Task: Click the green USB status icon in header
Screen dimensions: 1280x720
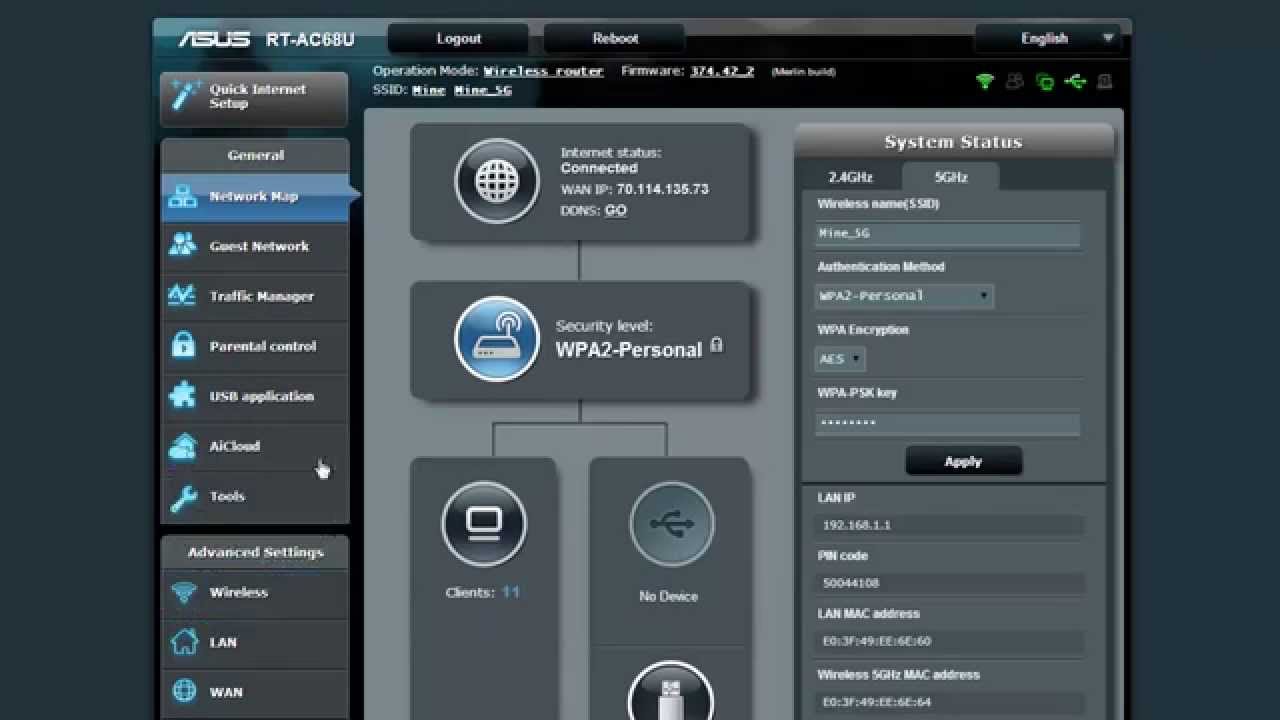Action: pyautogui.click(x=1075, y=81)
